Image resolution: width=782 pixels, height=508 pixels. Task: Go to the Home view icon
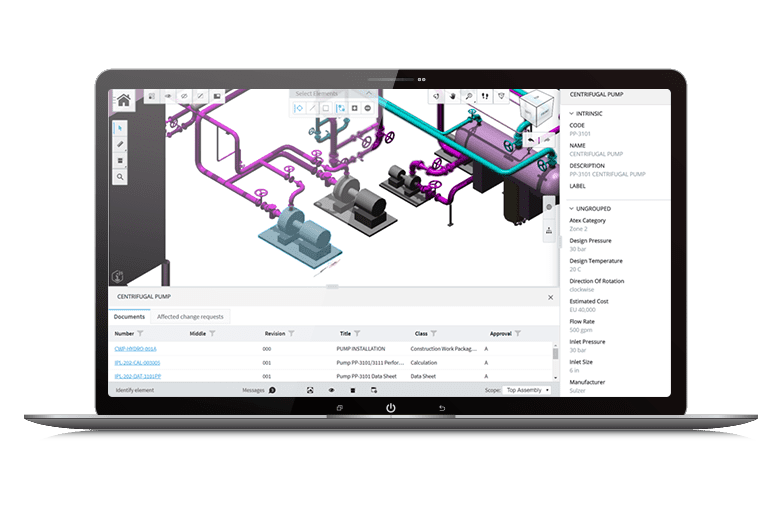point(123,99)
